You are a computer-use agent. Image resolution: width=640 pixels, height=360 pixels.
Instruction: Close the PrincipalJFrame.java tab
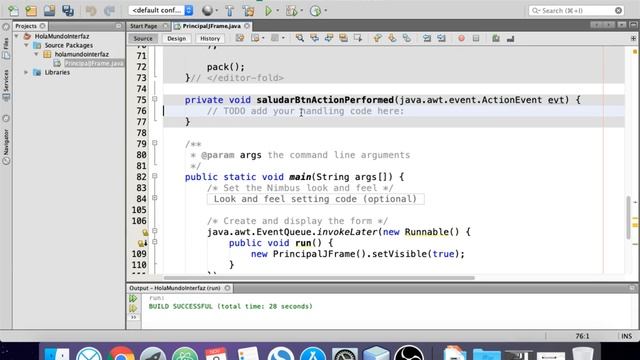247,26
